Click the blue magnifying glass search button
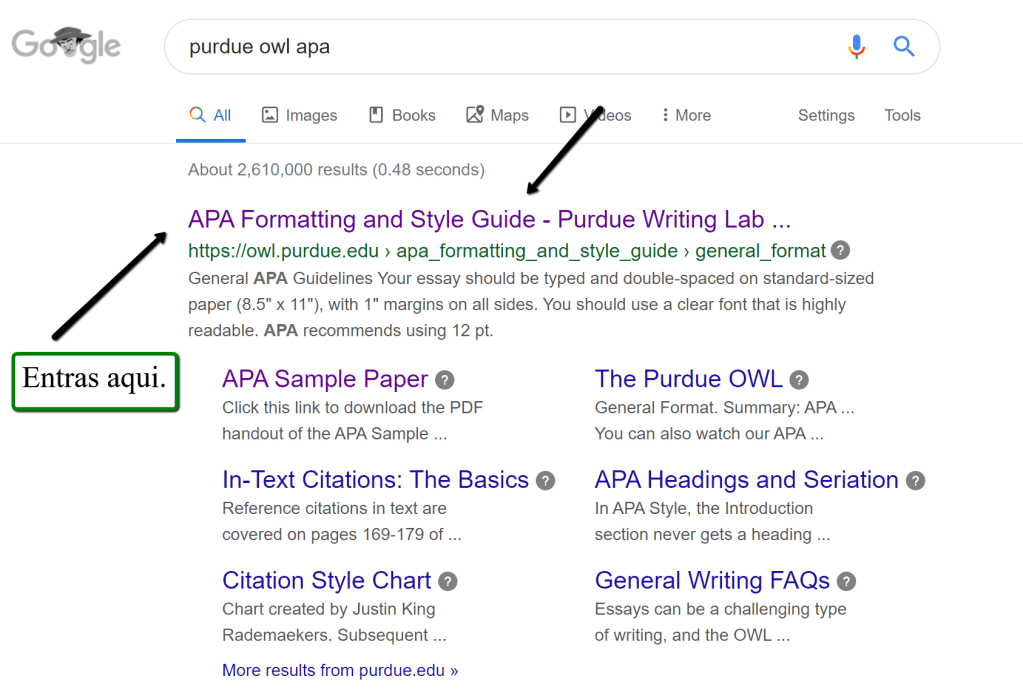 pyautogui.click(x=904, y=47)
